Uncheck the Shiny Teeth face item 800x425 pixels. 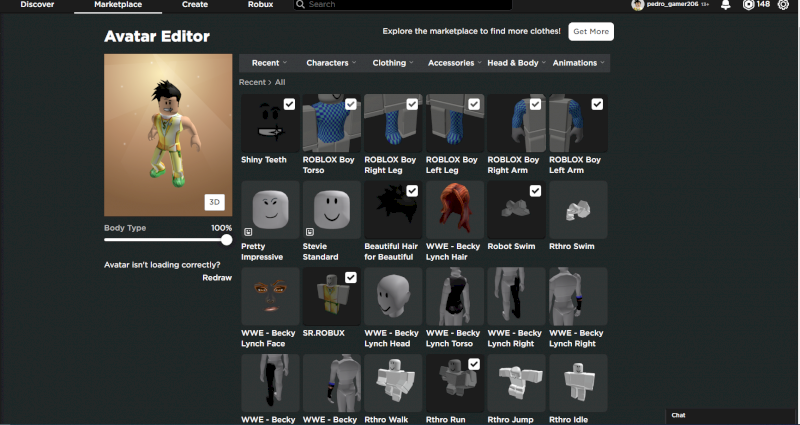pyautogui.click(x=289, y=104)
